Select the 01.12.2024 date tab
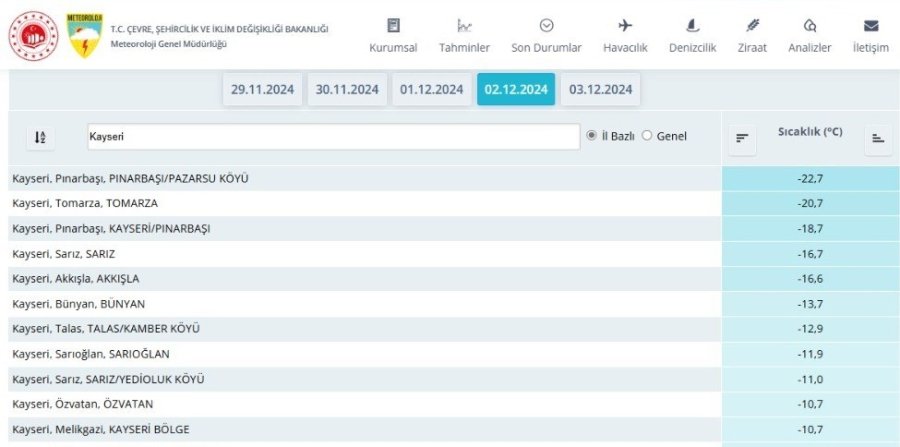This screenshot has height=447, width=900. [x=432, y=89]
